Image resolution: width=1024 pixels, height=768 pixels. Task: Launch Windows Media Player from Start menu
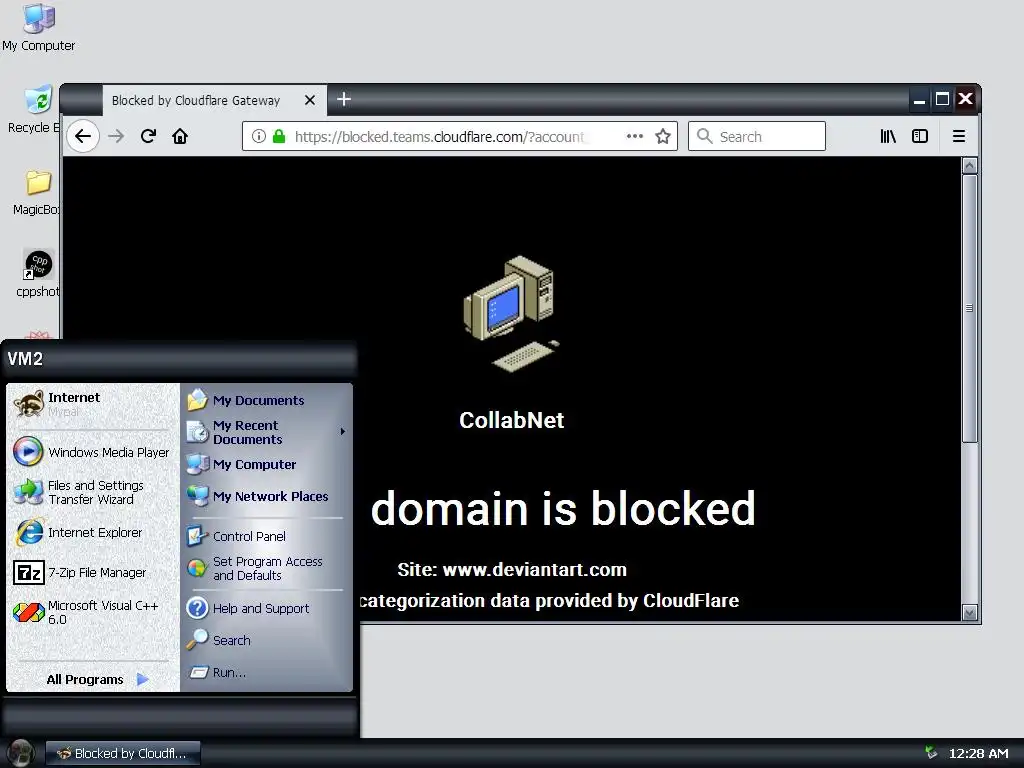[x=91, y=452]
